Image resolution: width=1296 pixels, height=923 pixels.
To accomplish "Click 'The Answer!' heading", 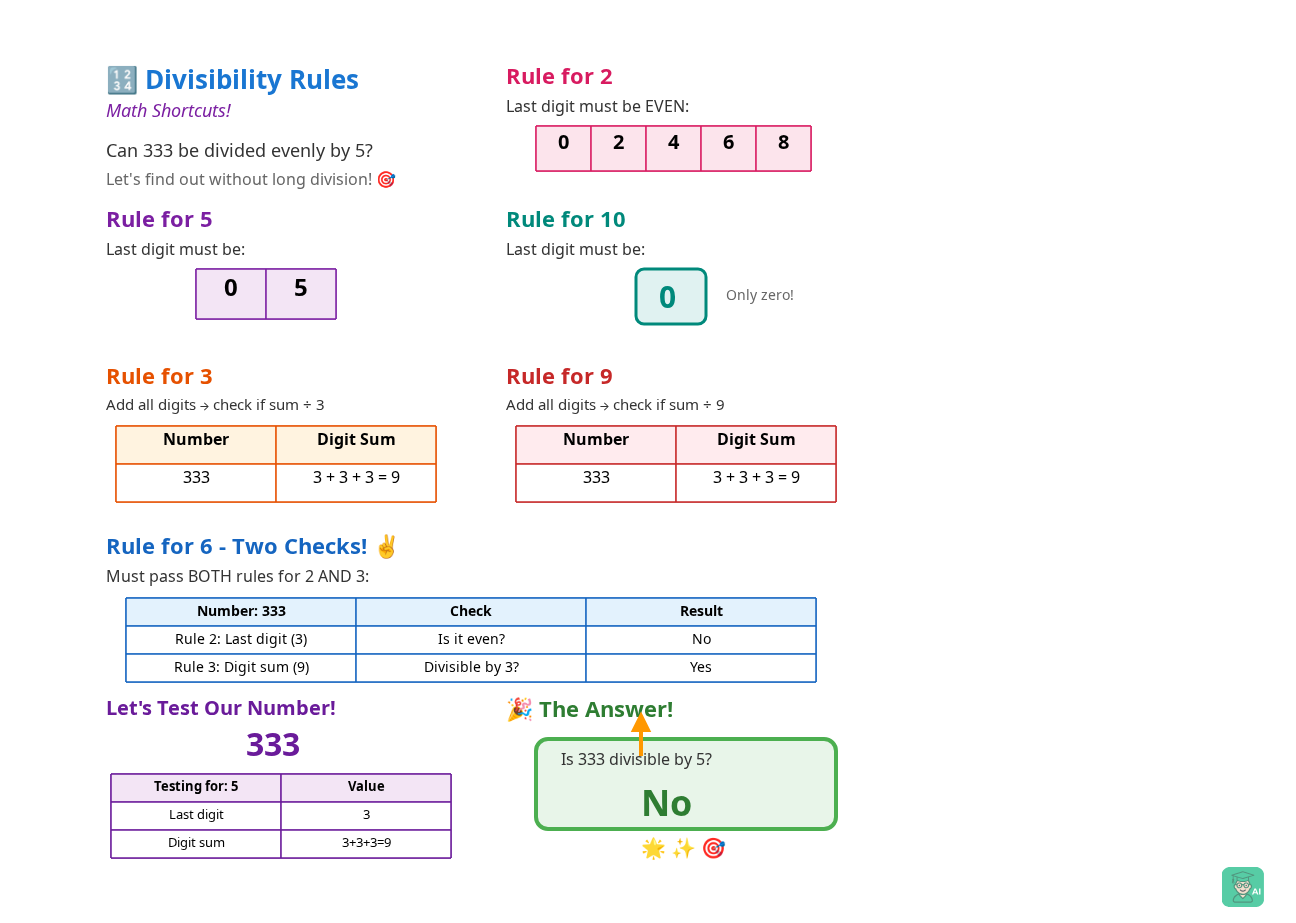I will pyautogui.click(x=606, y=710).
